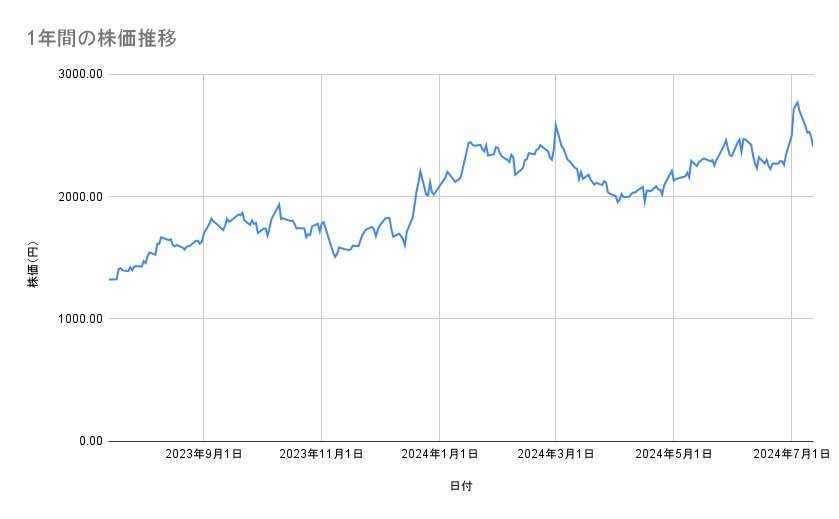
Task: Click the rightmost end point of the blue line
Action: pyautogui.click(x=813, y=145)
